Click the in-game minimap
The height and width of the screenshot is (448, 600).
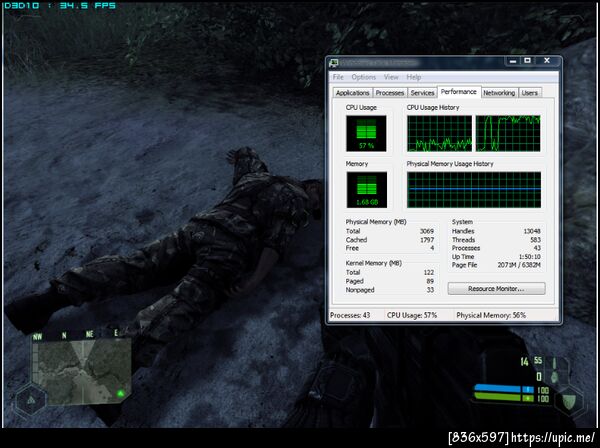click(x=82, y=370)
